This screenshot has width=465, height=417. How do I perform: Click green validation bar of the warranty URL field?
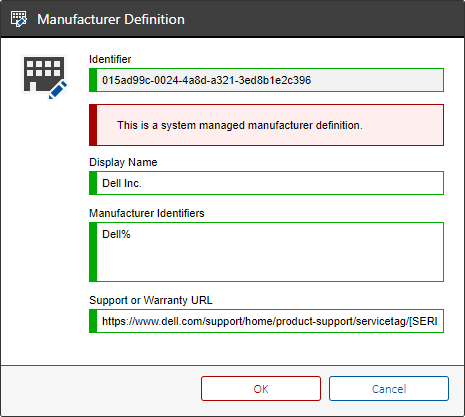(x=93, y=321)
